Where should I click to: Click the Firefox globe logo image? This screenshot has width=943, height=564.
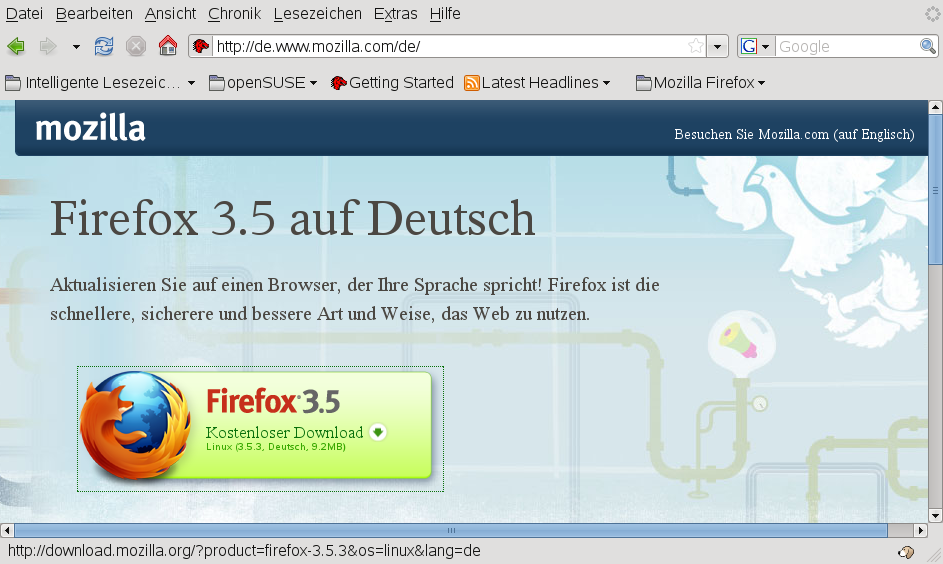click(x=135, y=426)
